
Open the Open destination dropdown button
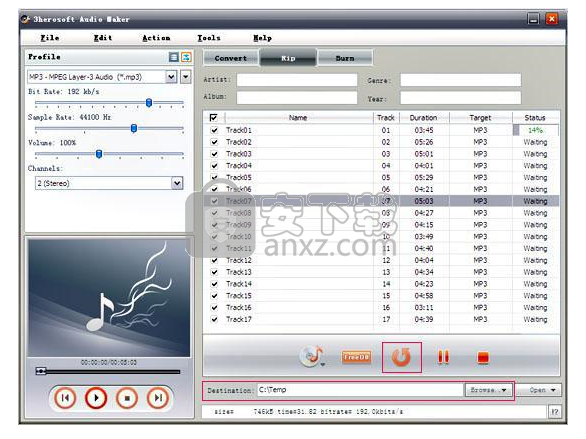[539, 390]
